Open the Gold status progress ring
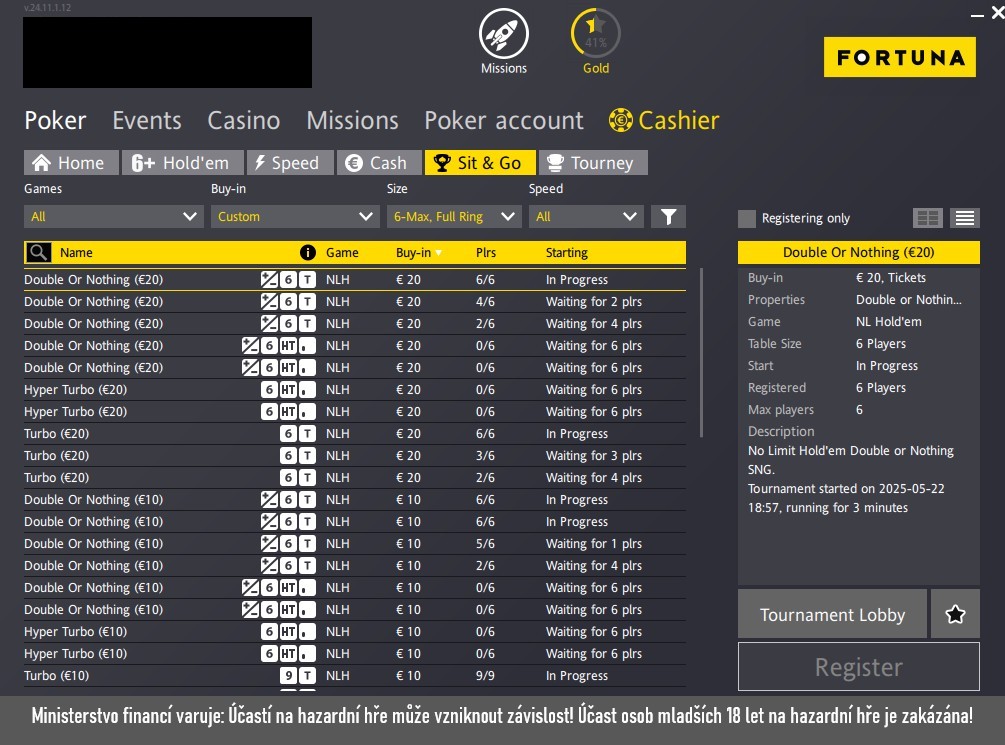The height and width of the screenshot is (745, 1005). [x=595, y=33]
